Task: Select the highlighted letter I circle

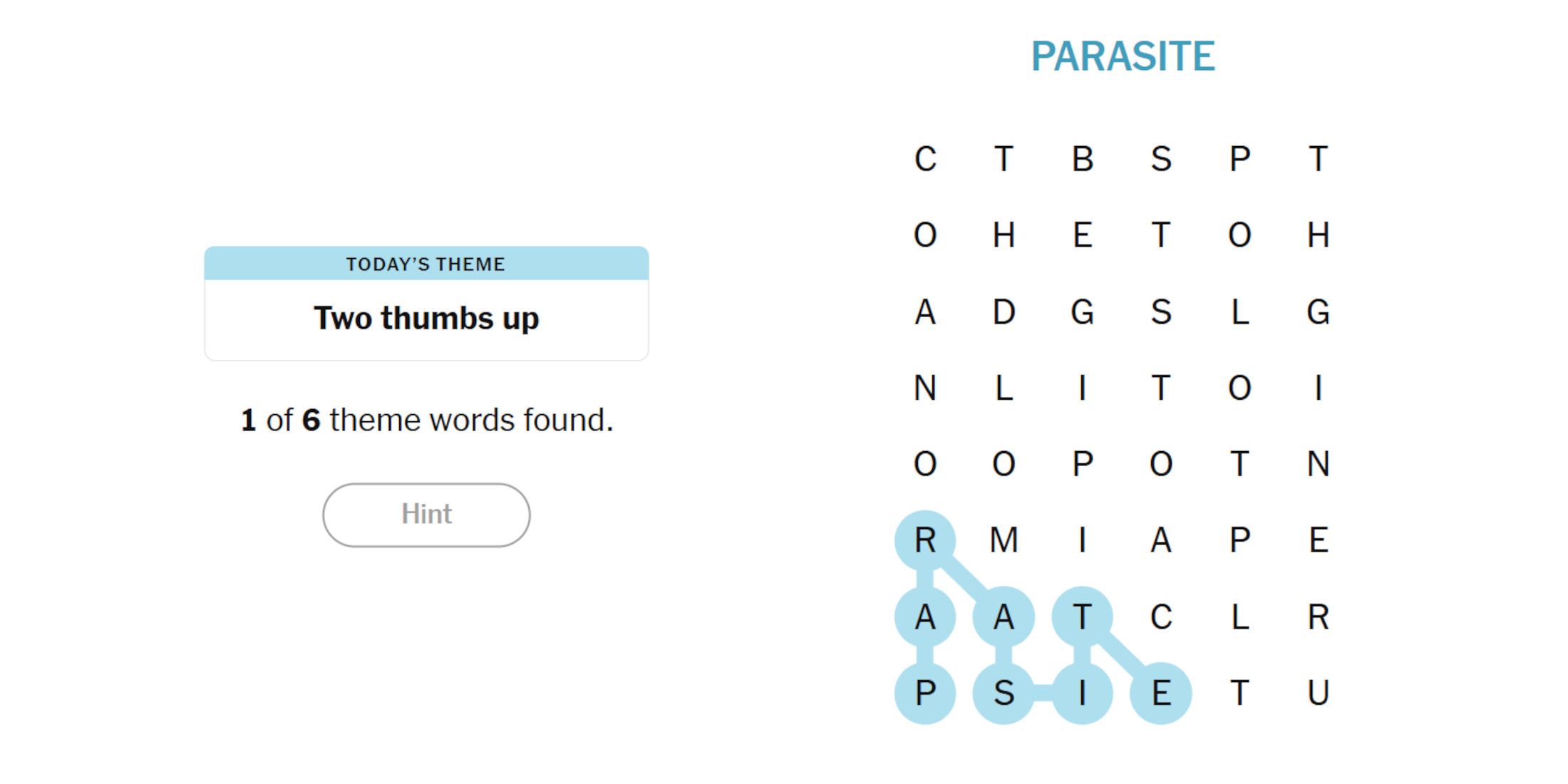Action: pyautogui.click(x=1082, y=693)
